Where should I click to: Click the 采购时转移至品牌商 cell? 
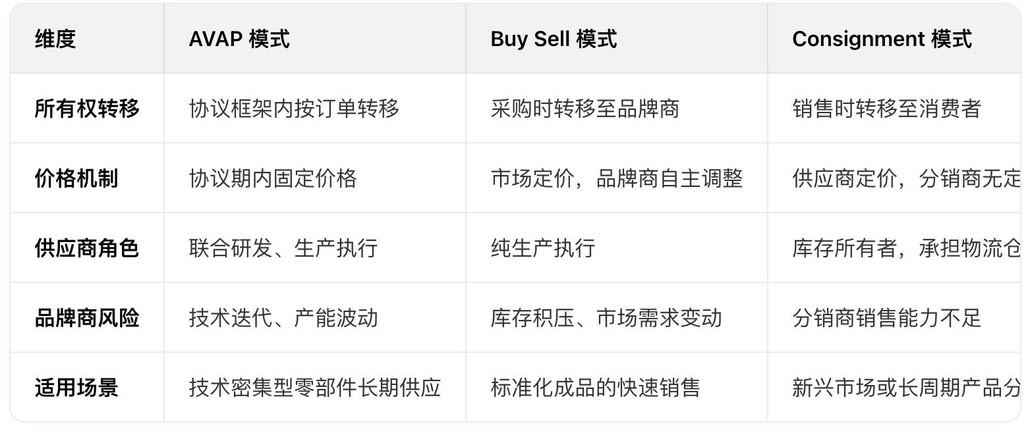(x=585, y=109)
